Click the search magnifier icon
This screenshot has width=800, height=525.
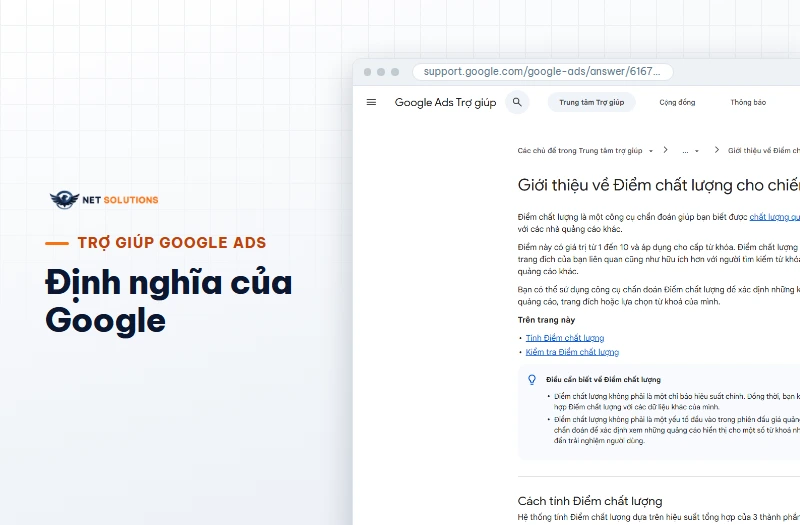(x=517, y=102)
